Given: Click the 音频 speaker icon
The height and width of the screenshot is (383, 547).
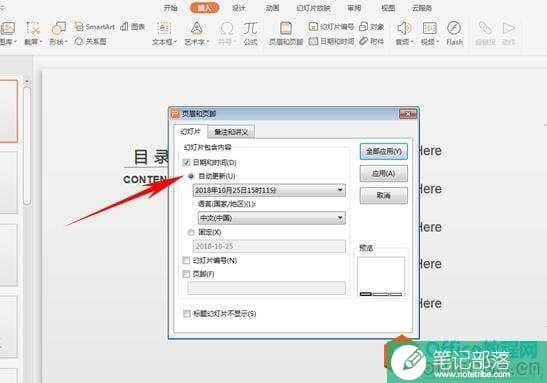Looking at the screenshot, I should 404,28.
